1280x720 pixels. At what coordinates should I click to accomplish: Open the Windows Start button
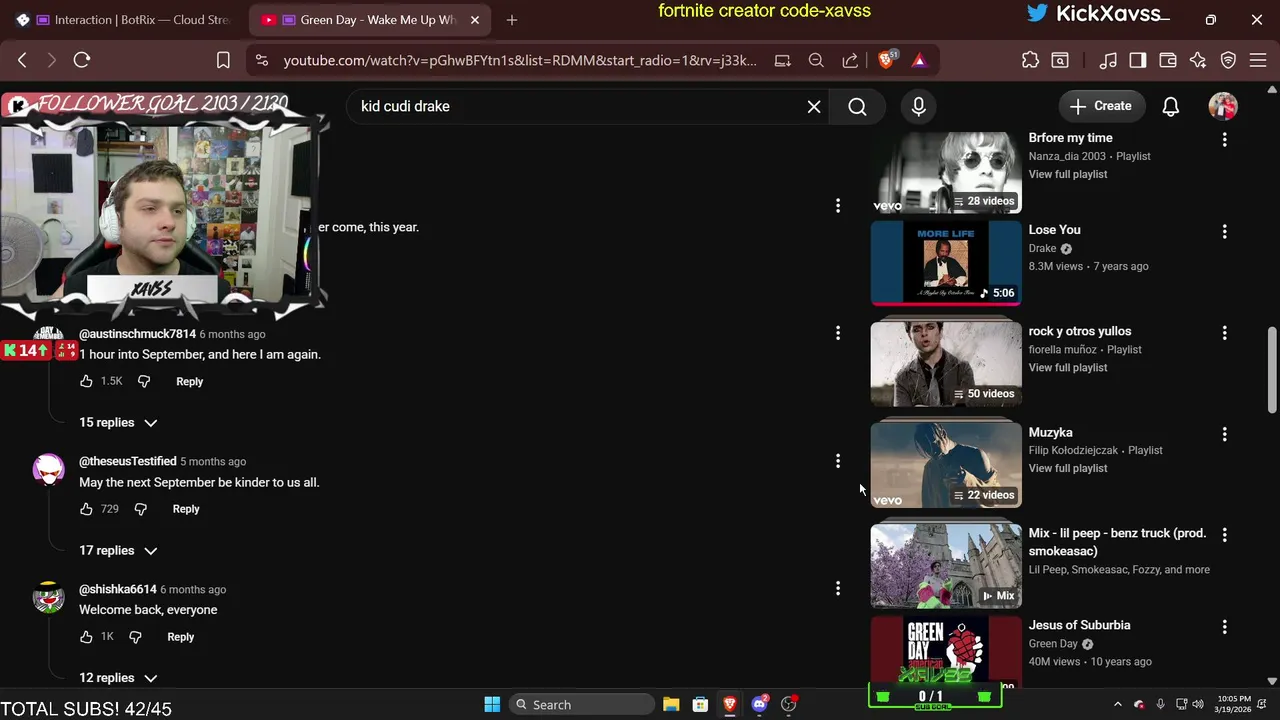click(x=492, y=705)
